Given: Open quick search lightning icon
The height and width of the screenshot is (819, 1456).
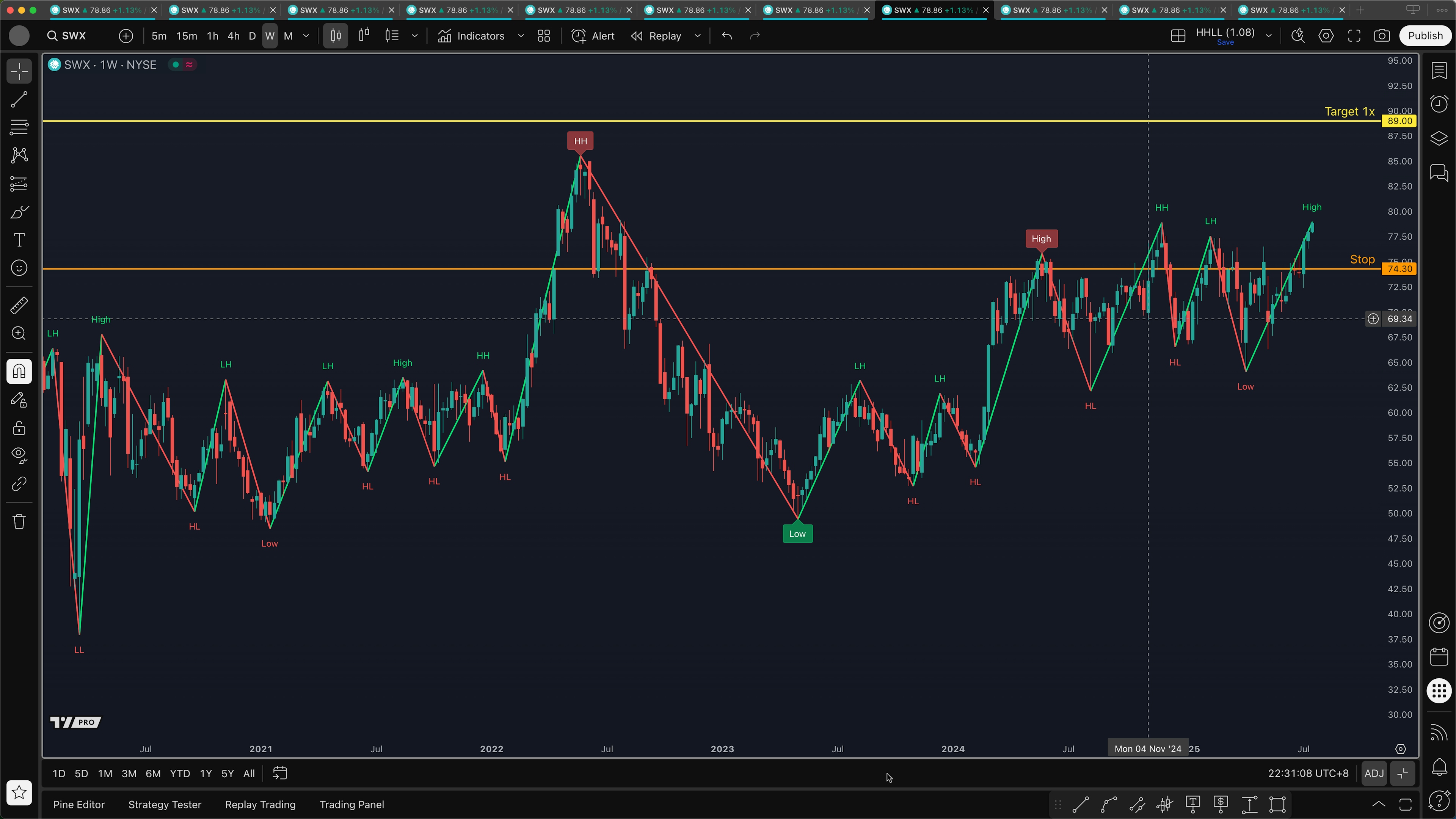Looking at the screenshot, I should click(x=1298, y=36).
